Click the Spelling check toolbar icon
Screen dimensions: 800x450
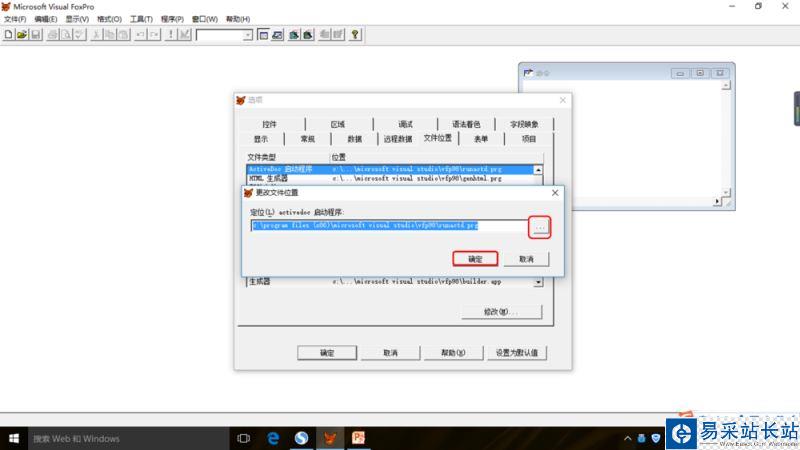pyautogui.click(x=79, y=35)
